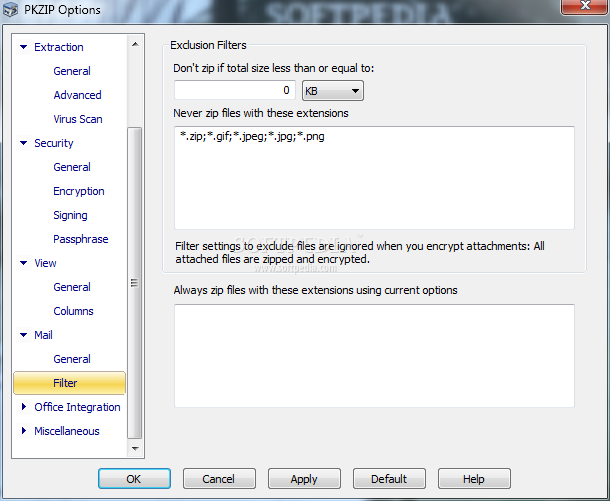610x501 pixels.
Task: Open Columns settings
Action: point(74,311)
